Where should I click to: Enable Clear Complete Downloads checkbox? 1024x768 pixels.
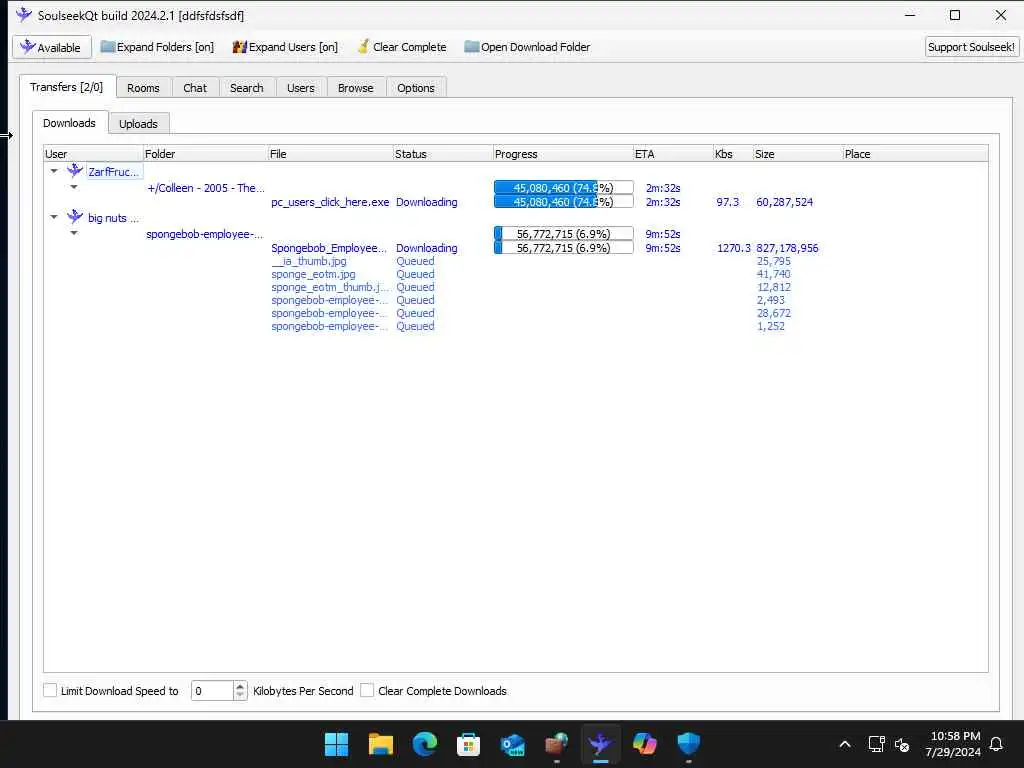coord(367,690)
